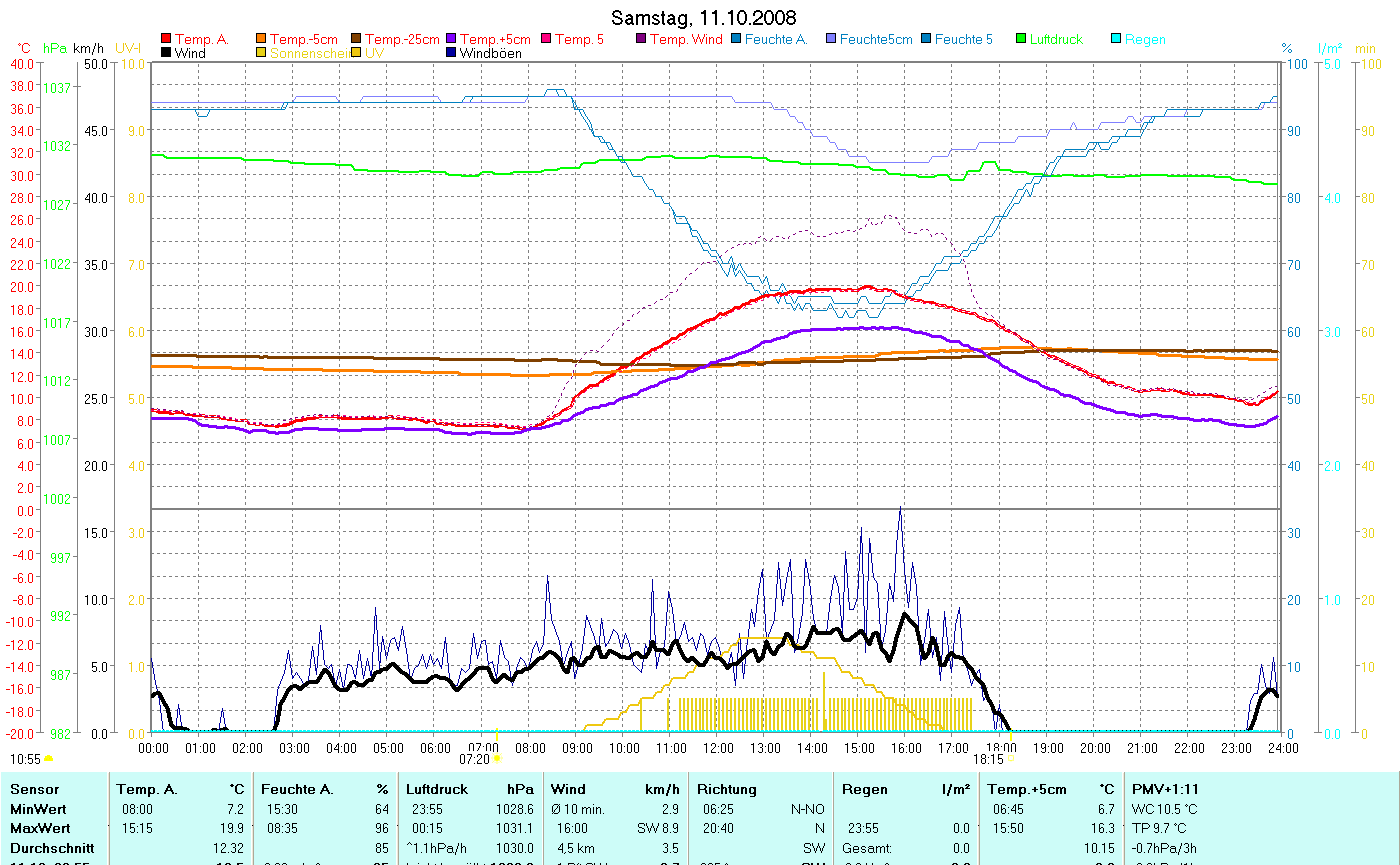Click the cyan Regen legend square
1400x865 pixels.
1117,40
